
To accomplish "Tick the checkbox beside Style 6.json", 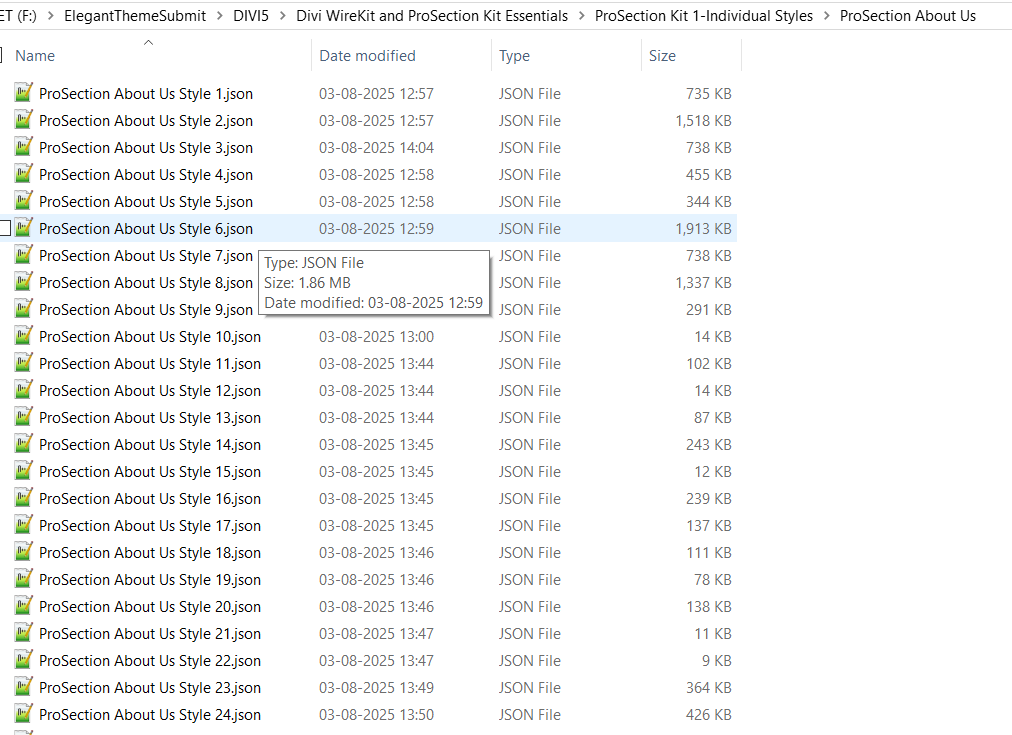I will (5, 228).
